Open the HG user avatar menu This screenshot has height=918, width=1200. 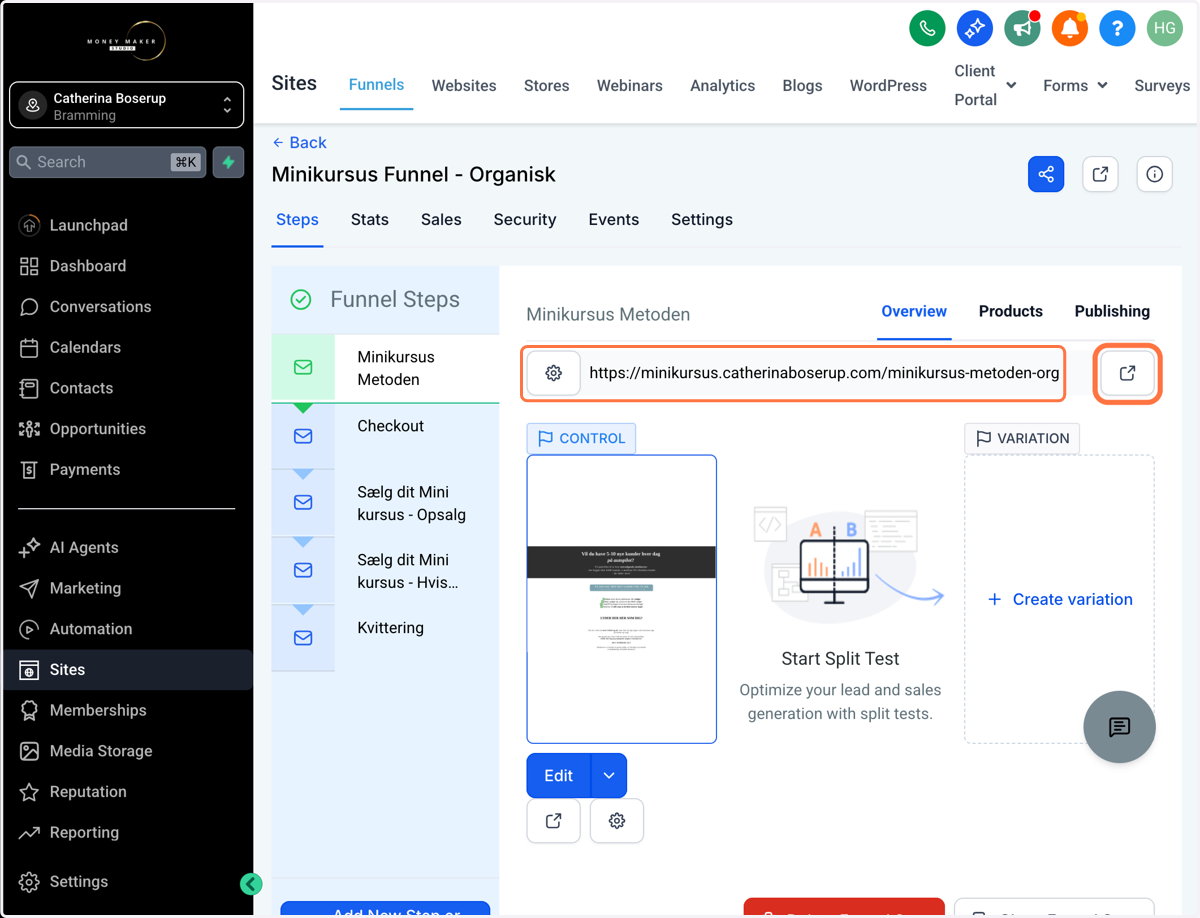tap(1165, 28)
